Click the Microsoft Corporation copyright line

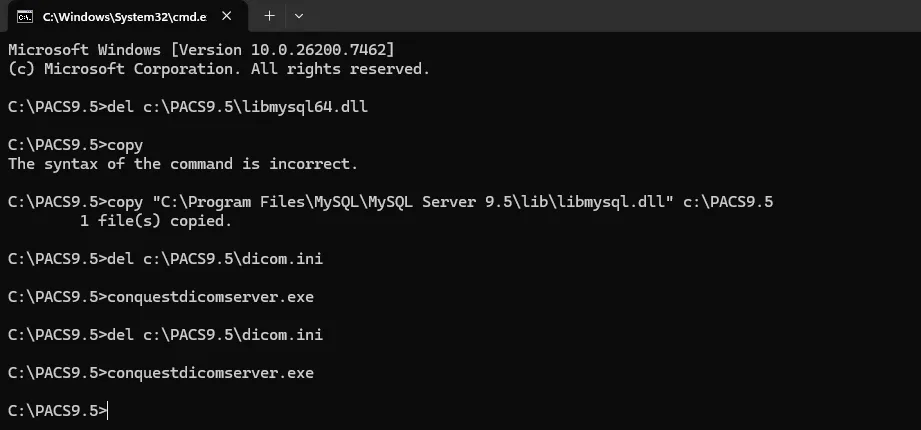pyautogui.click(x=218, y=69)
